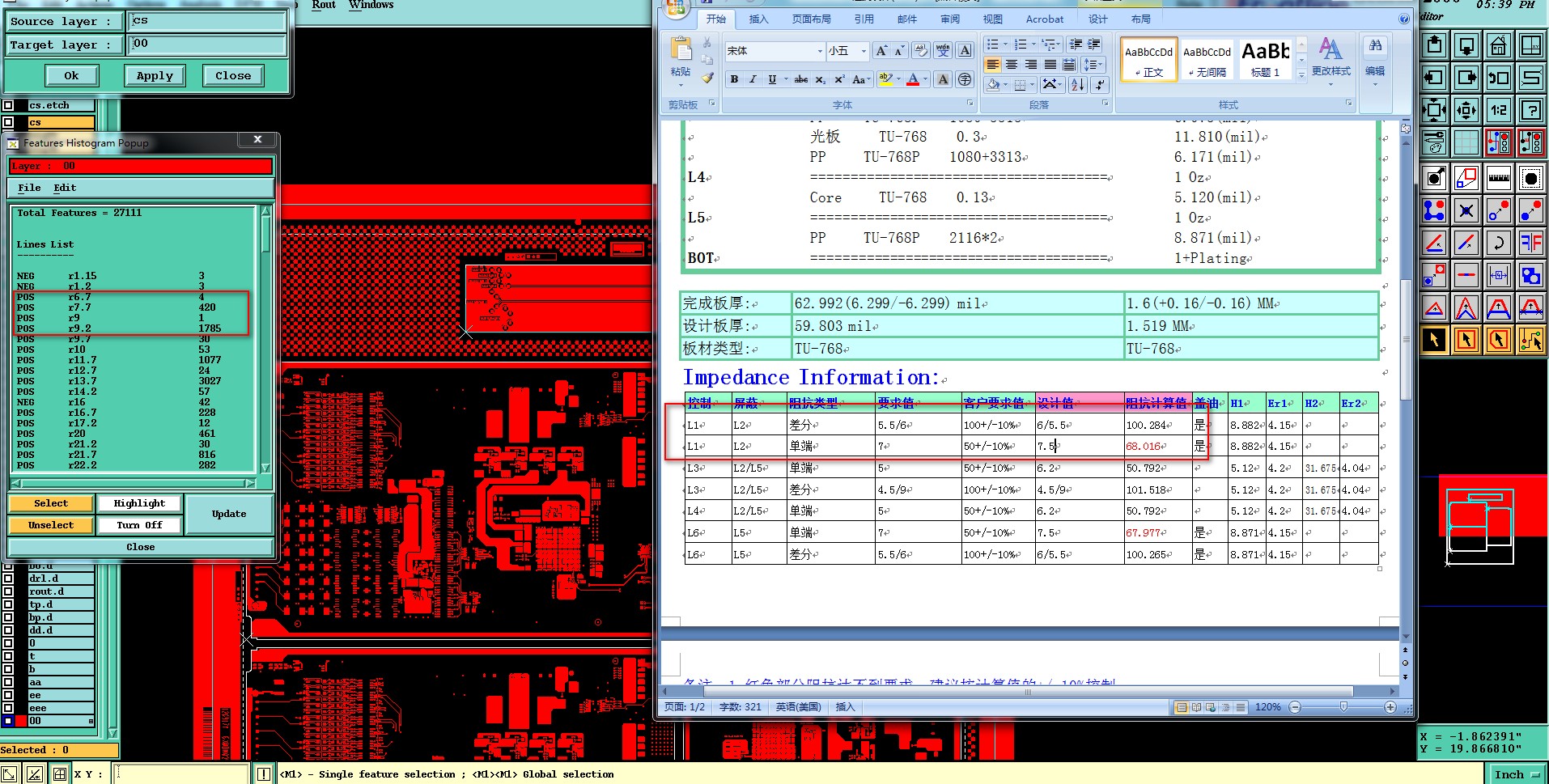Open the question mark help icon
This screenshot has height=784, width=1549.
[1530, 111]
